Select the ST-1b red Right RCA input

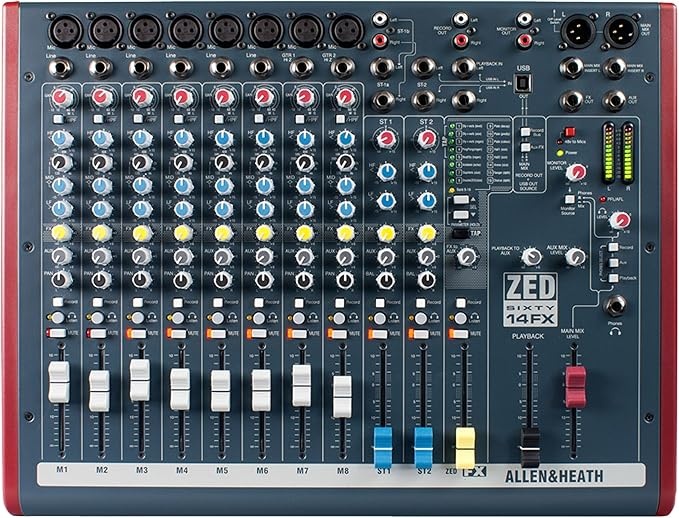point(380,41)
